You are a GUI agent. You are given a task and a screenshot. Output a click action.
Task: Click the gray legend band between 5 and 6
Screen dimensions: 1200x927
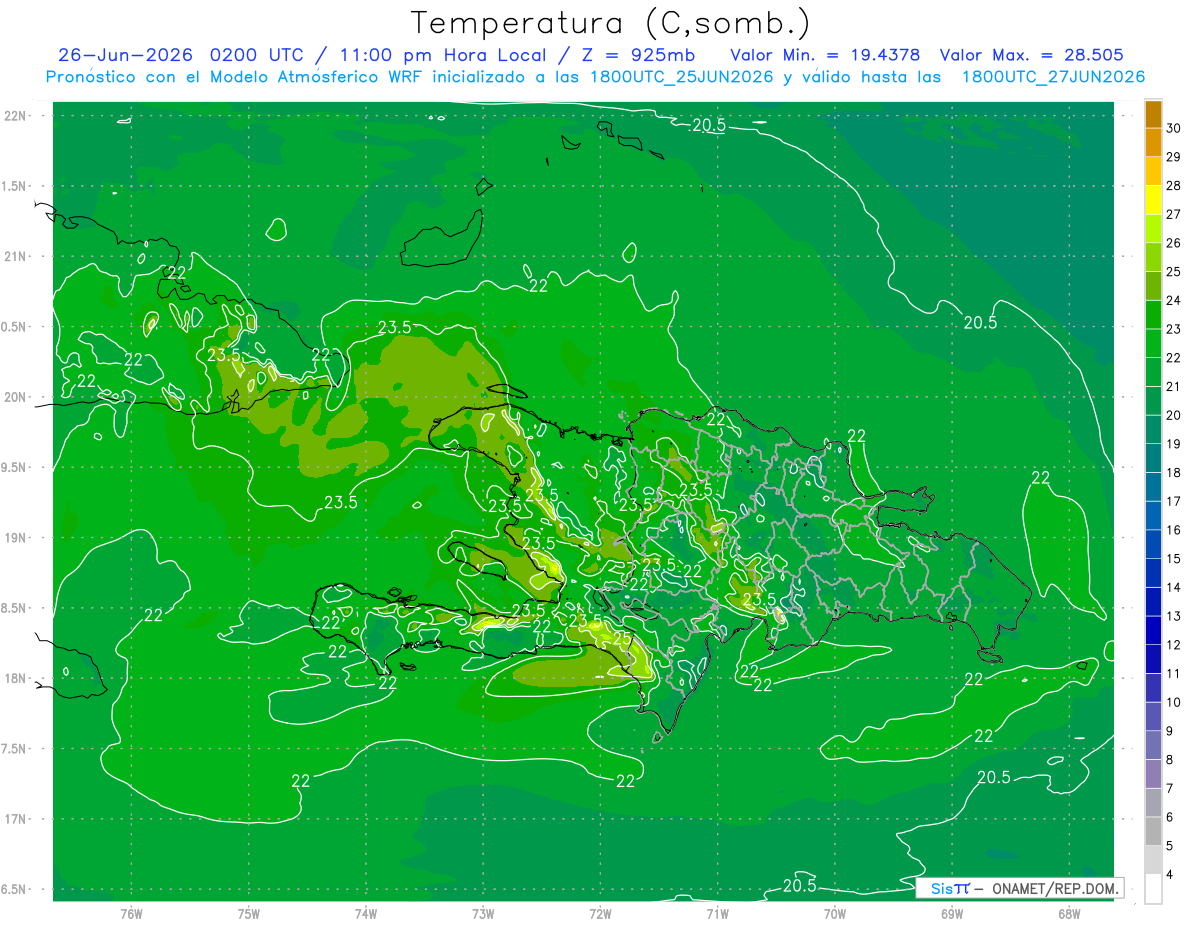click(x=1153, y=832)
